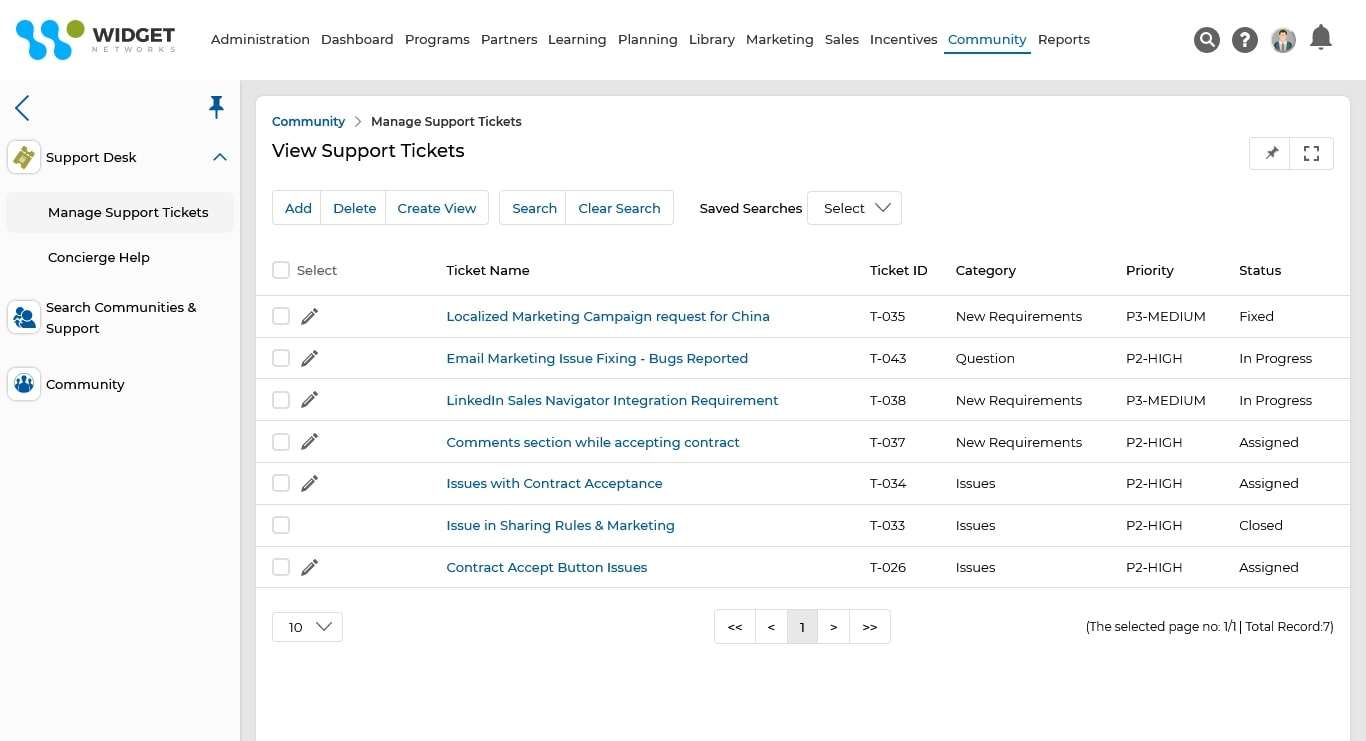Screen dimensions: 1366x741
Task: Click the help question mark icon
Action: pos(1245,40)
